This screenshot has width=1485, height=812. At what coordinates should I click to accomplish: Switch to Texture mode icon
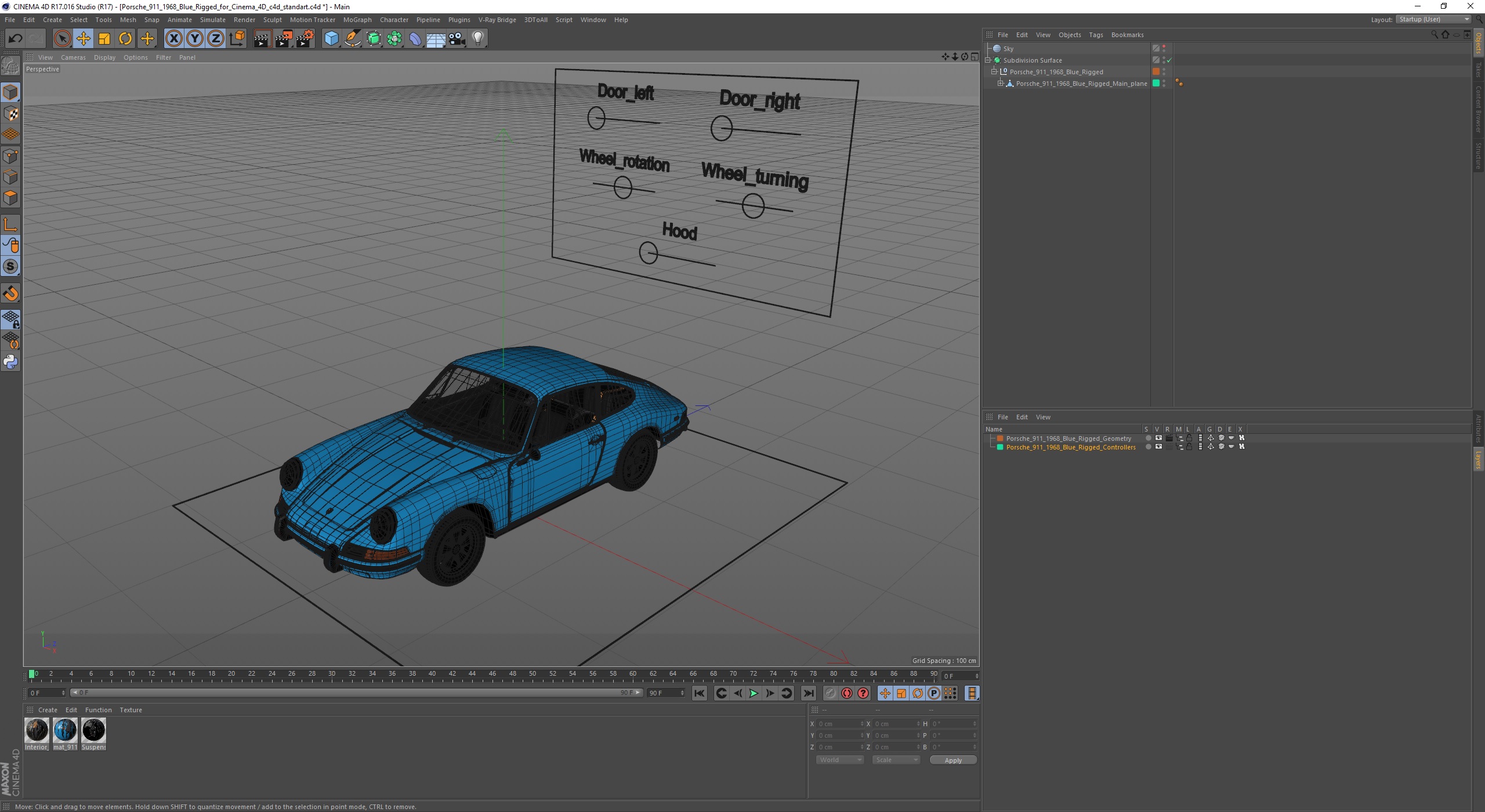pos(10,114)
